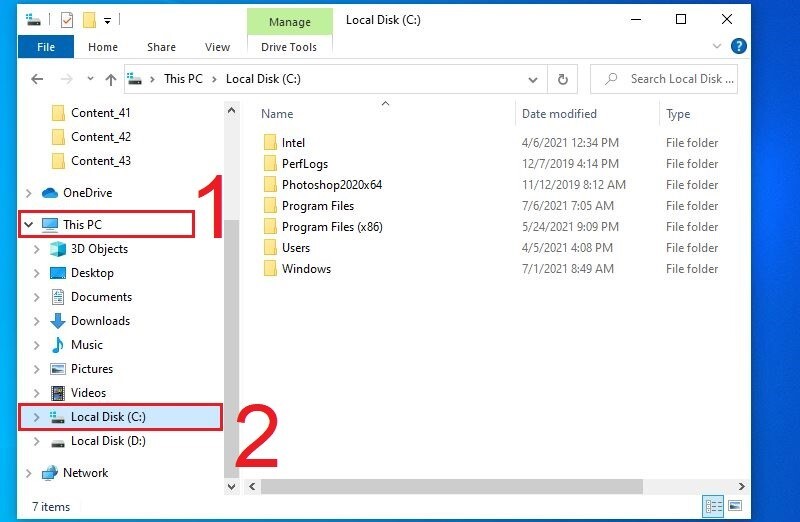
Task: Open the File menu
Action: point(46,47)
